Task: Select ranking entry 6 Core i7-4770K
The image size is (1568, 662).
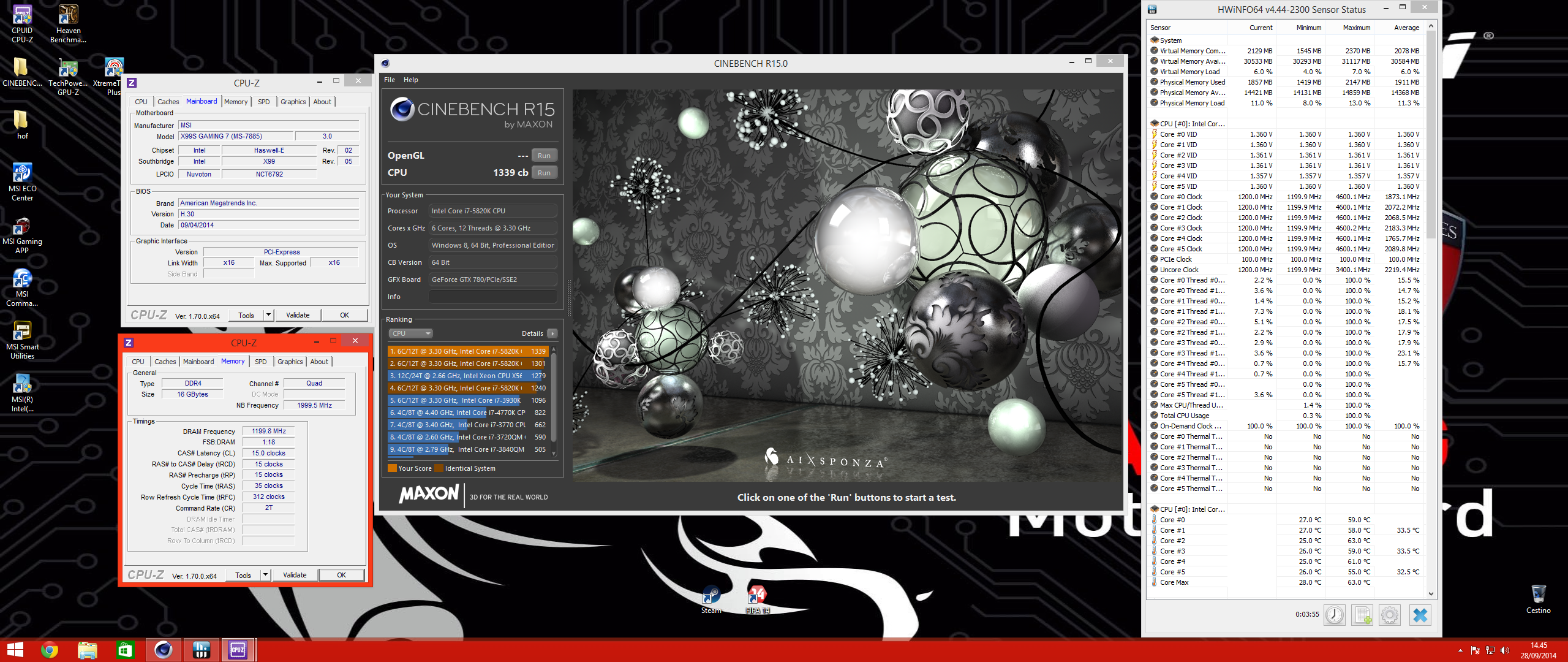Action: 468,413
